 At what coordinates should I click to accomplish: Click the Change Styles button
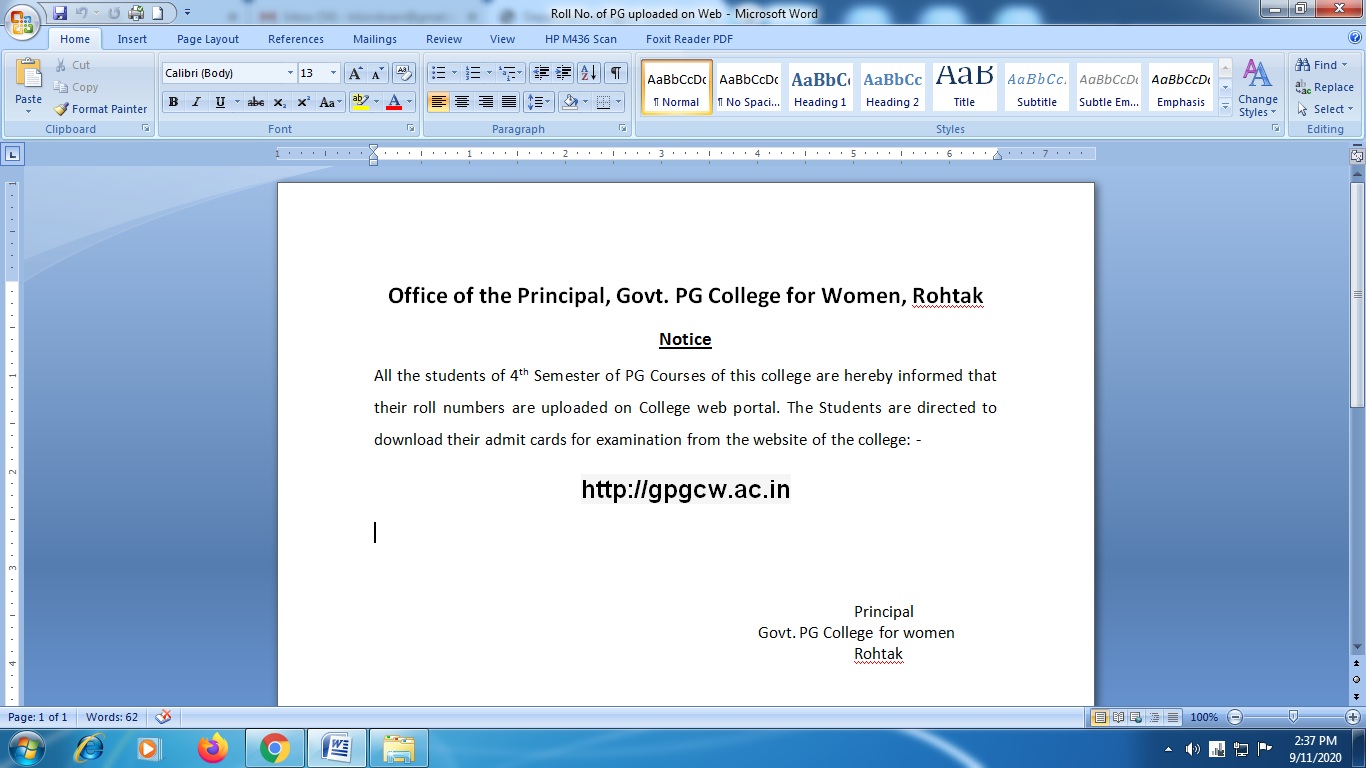pyautogui.click(x=1257, y=88)
